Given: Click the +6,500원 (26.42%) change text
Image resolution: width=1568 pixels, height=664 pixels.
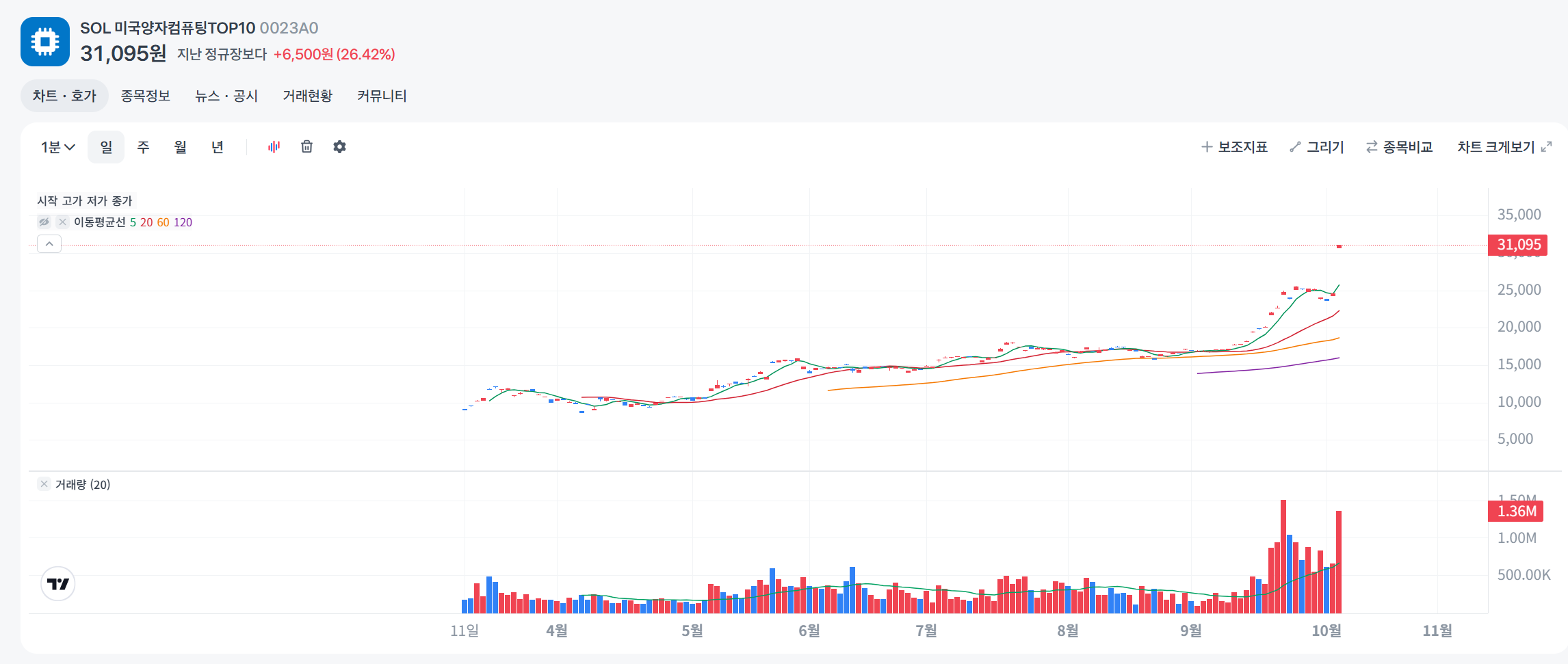Looking at the screenshot, I should point(335,54).
